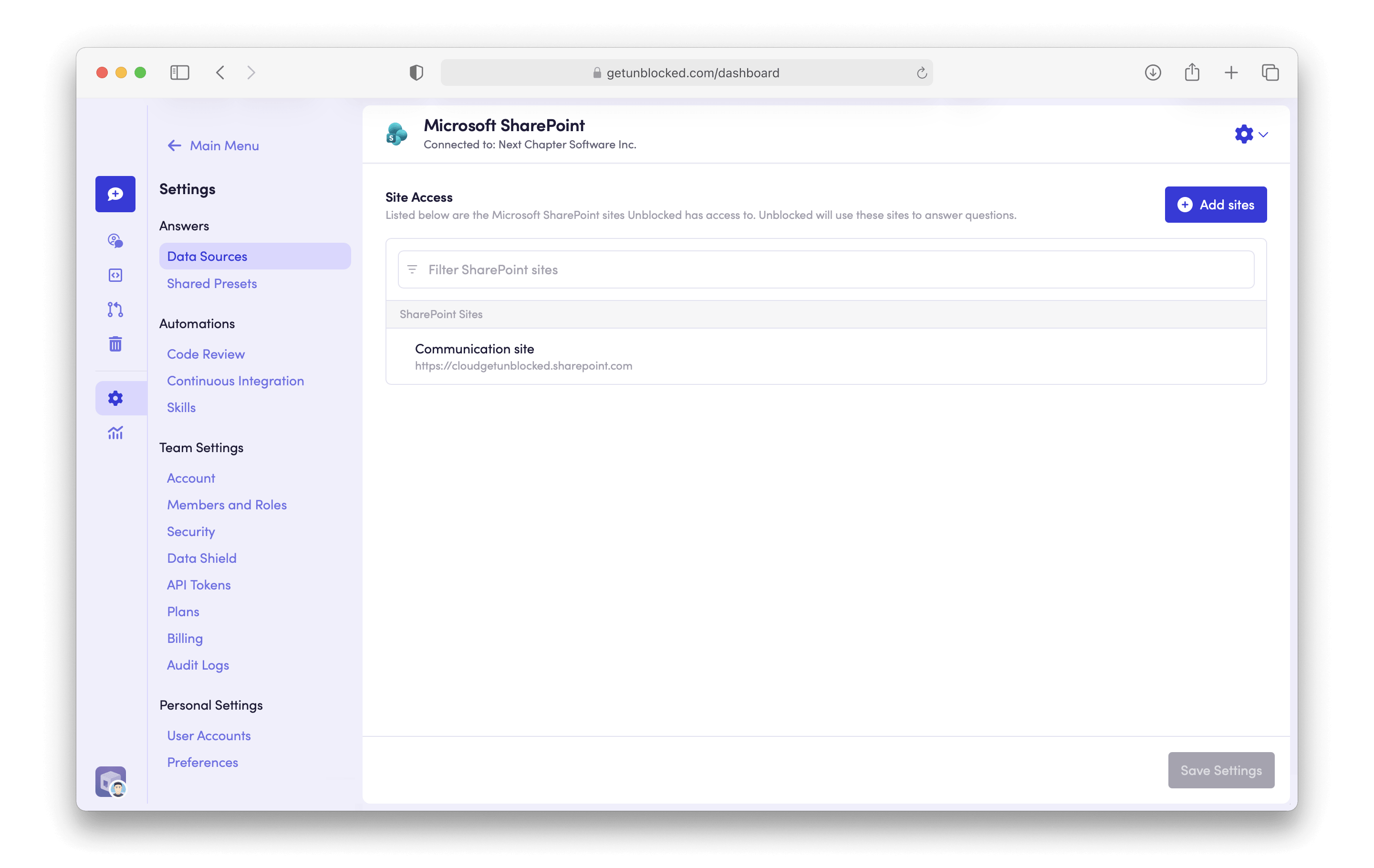Open the new chat icon in sidebar

pyautogui.click(x=115, y=194)
